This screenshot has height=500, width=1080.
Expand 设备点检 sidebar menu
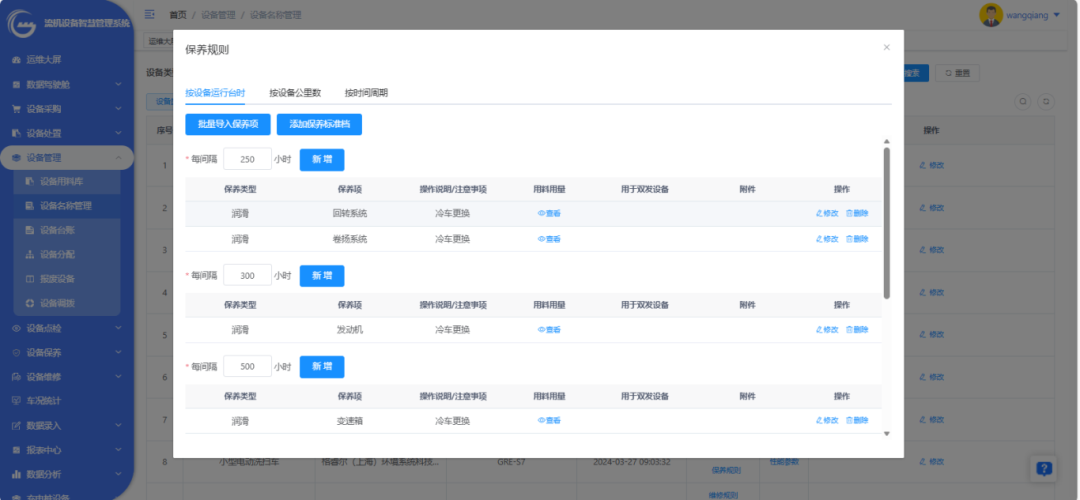pos(66,328)
